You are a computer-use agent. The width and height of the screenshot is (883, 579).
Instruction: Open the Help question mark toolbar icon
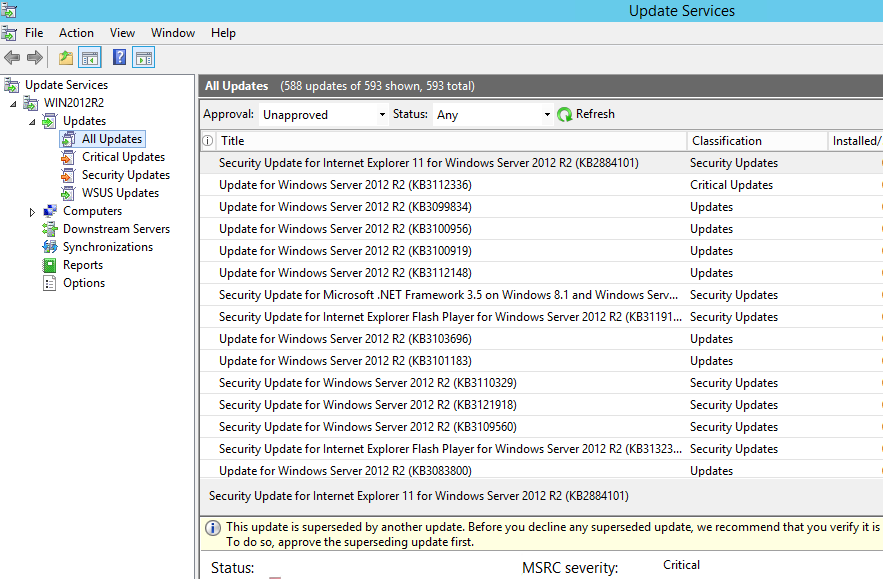coord(119,57)
